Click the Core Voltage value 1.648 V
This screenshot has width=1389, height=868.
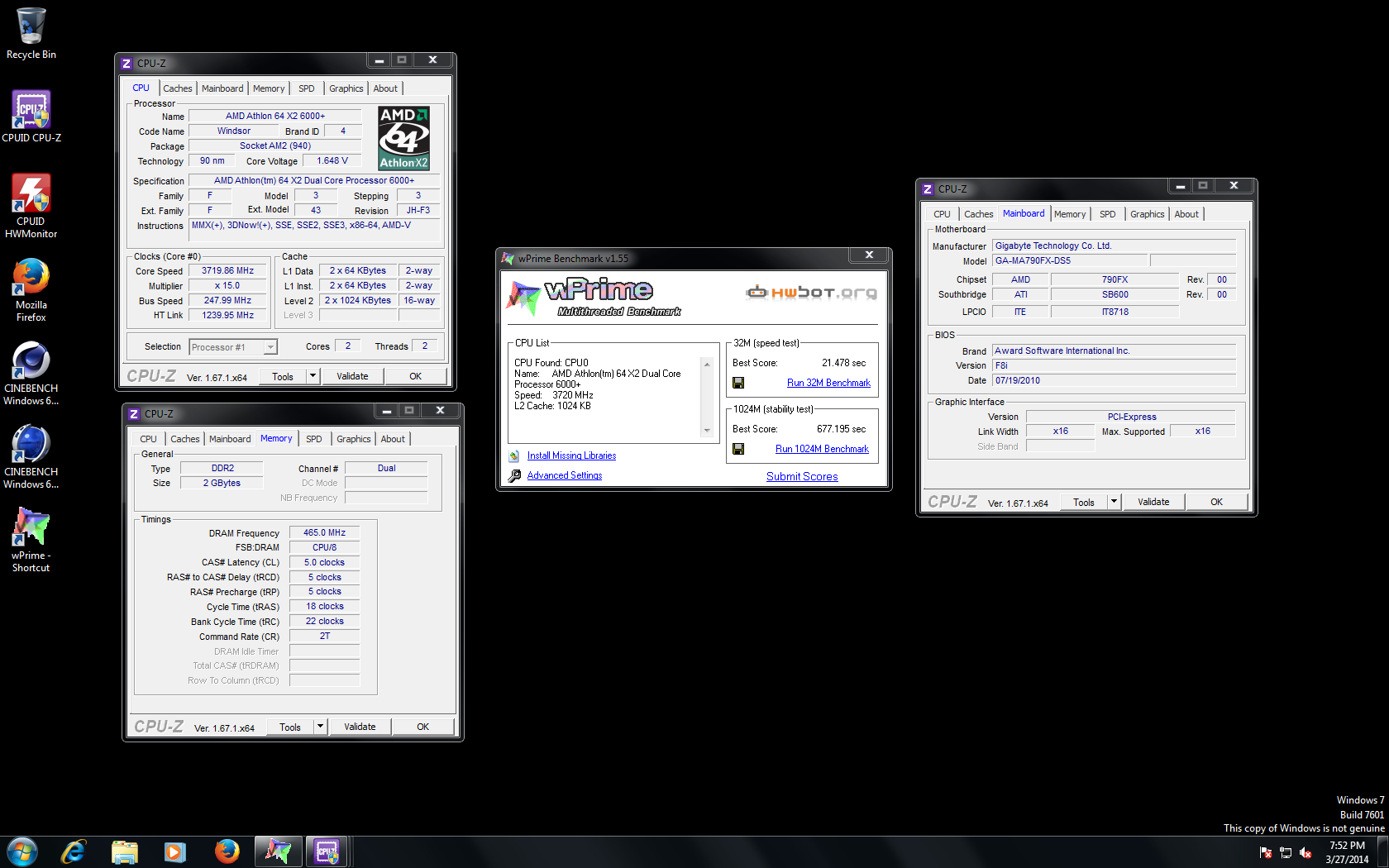332,160
